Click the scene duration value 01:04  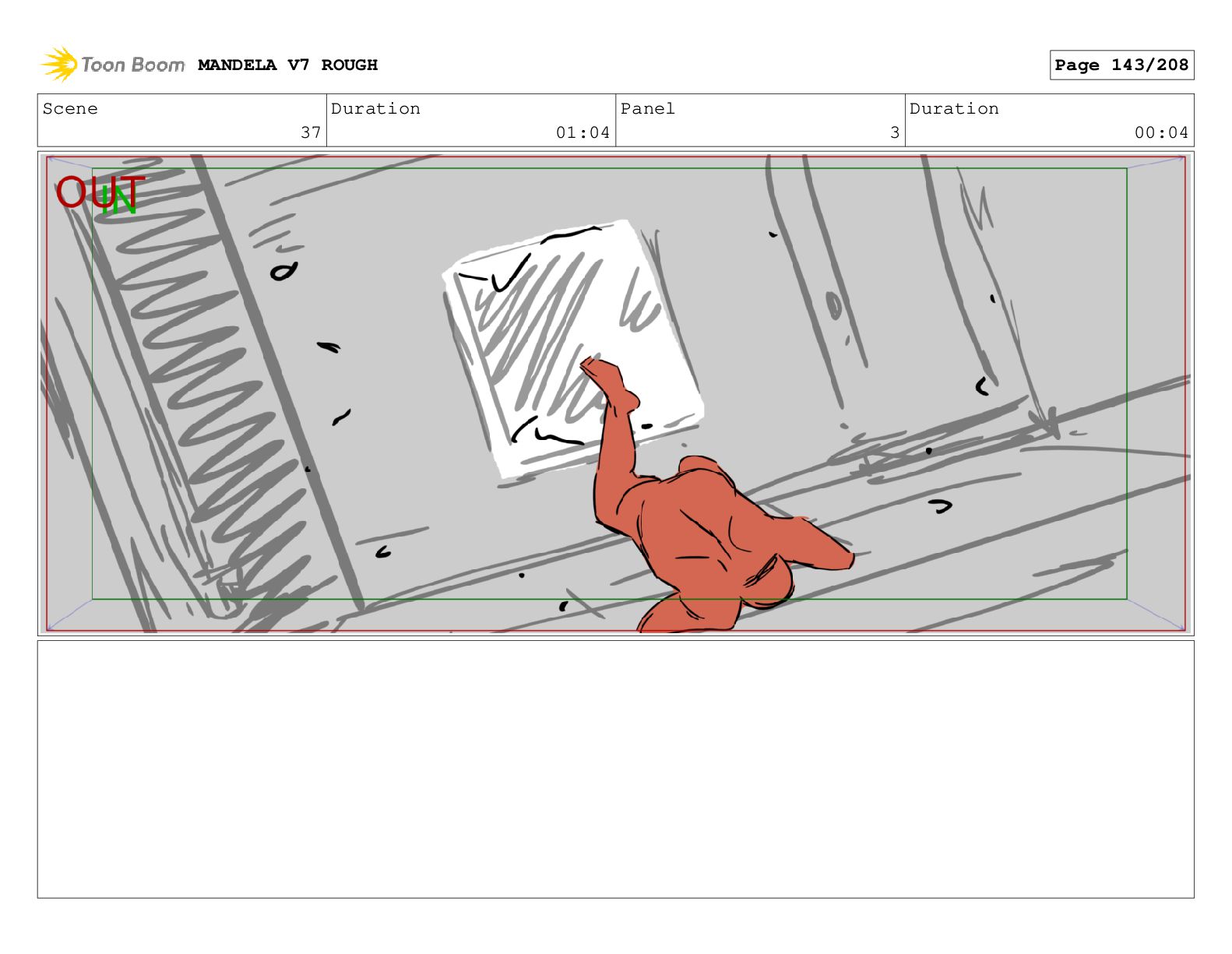pyautogui.click(x=583, y=132)
